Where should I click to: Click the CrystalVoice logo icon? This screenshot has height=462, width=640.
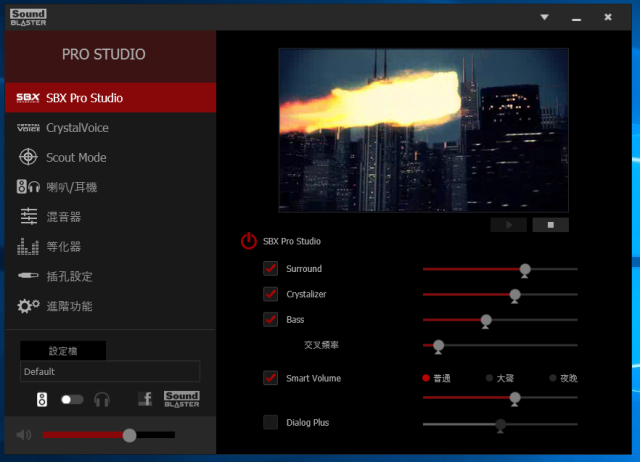[x=28, y=128]
